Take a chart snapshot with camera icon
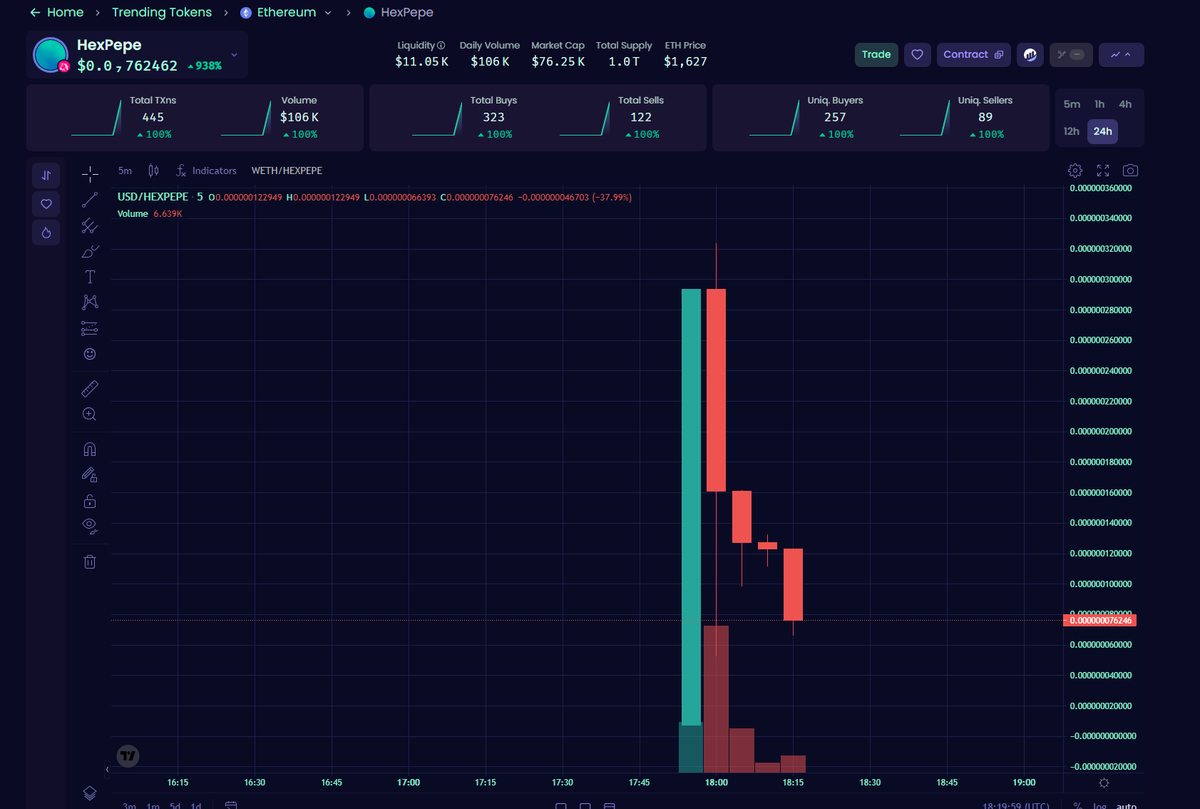Image resolution: width=1200 pixels, height=809 pixels. click(1131, 171)
